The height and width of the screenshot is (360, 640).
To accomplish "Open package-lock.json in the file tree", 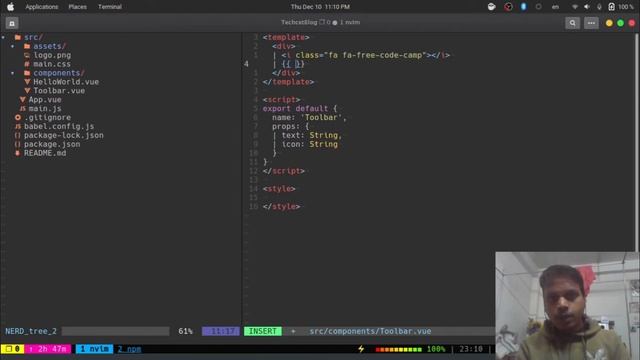I will point(64,136).
